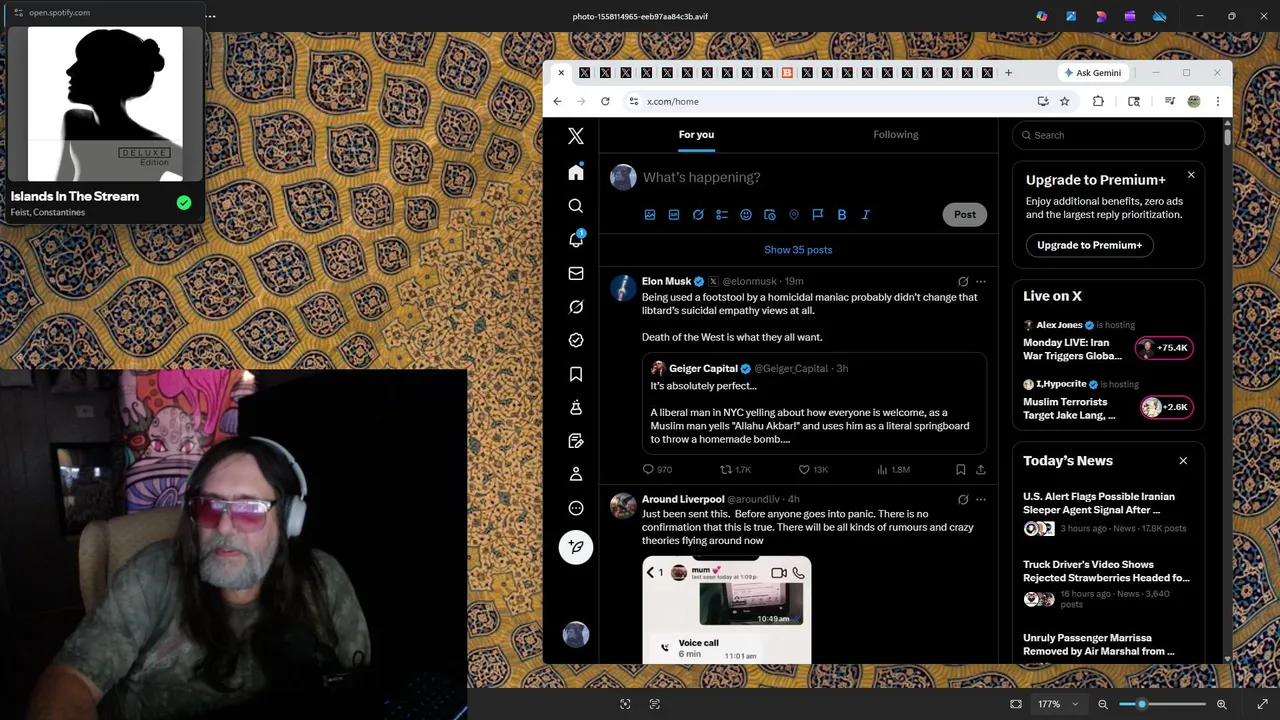
Task: Open Copilot icon in Photos title bar
Action: click(x=1042, y=16)
